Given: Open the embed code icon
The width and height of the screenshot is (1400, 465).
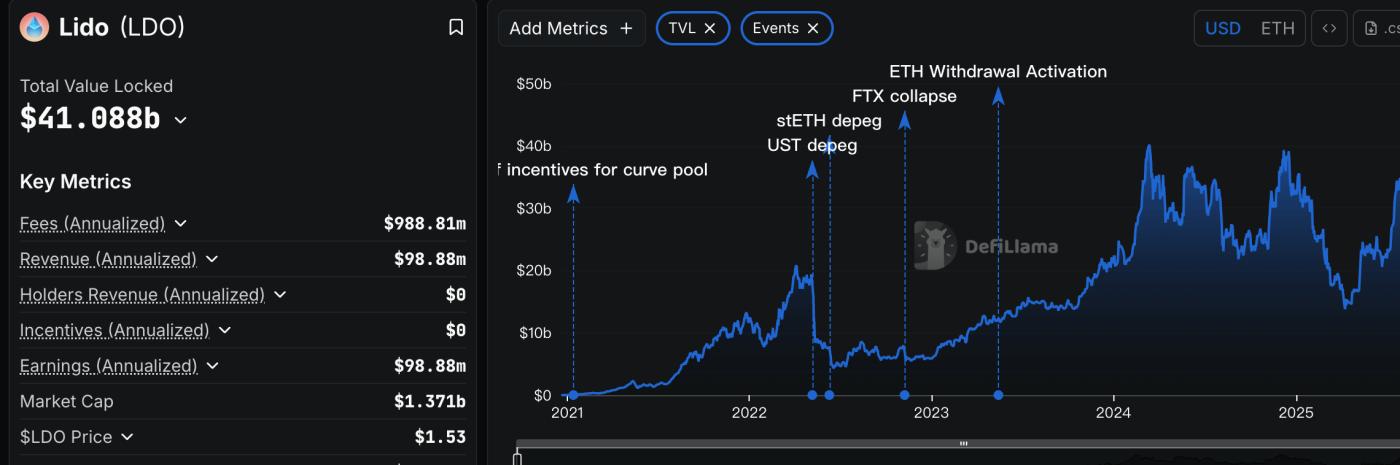Looking at the screenshot, I should [x=1329, y=28].
